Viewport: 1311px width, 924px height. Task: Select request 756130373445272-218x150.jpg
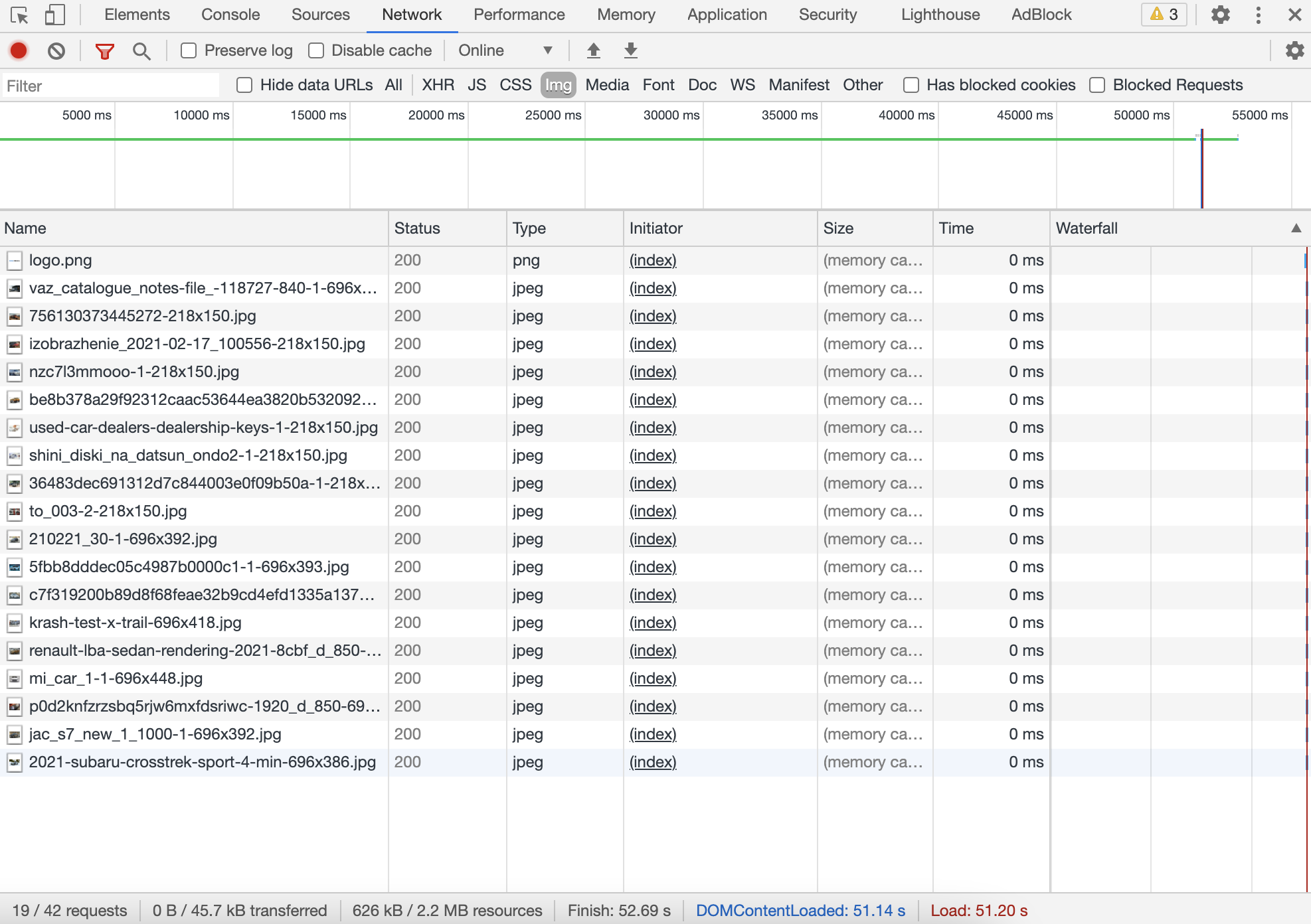point(142,316)
